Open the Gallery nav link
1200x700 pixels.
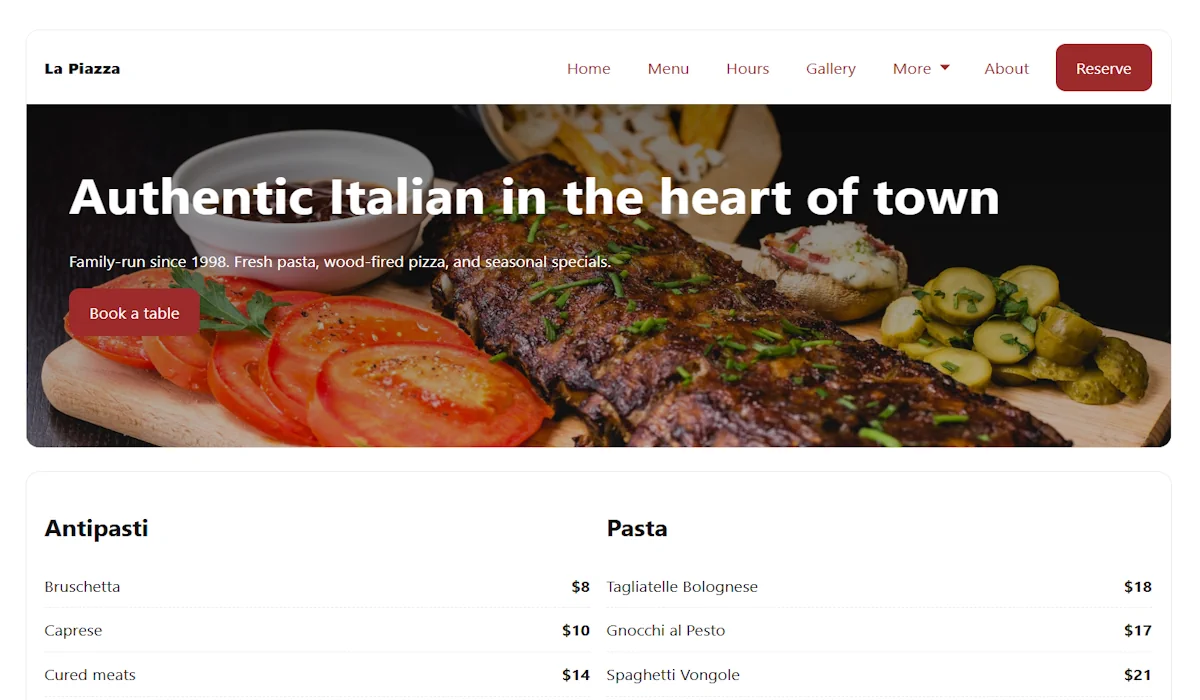pyautogui.click(x=830, y=68)
